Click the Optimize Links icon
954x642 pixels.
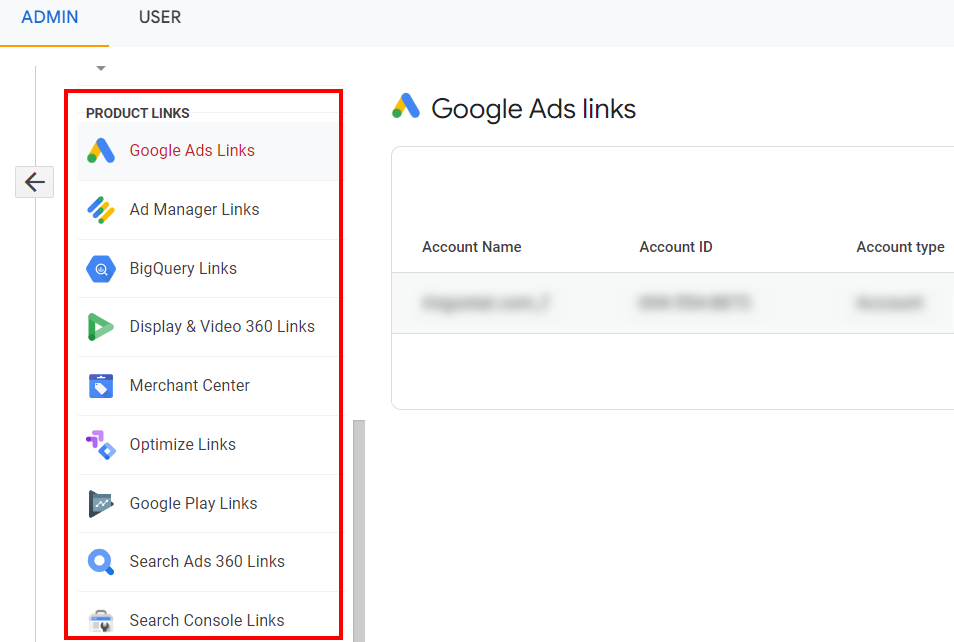101,445
